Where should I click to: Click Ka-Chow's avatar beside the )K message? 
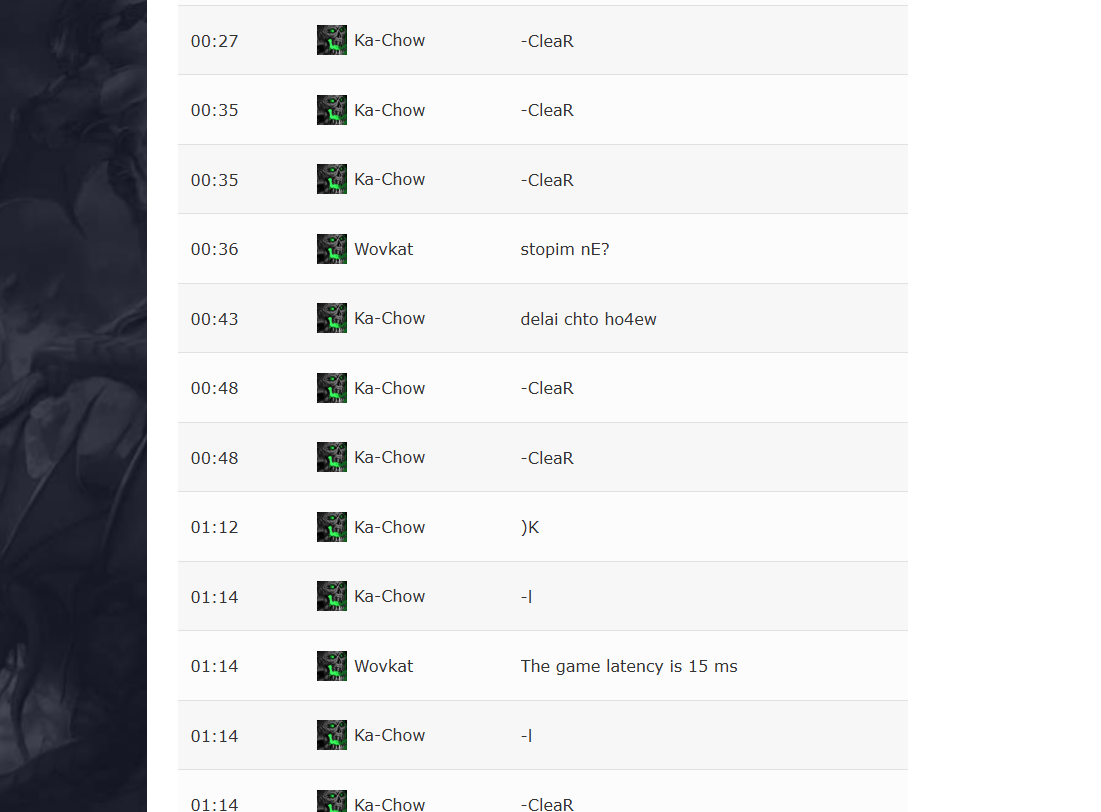[x=331, y=527]
